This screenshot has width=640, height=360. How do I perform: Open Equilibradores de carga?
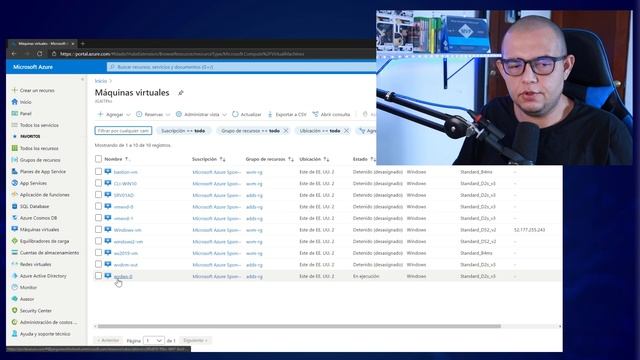point(44,241)
